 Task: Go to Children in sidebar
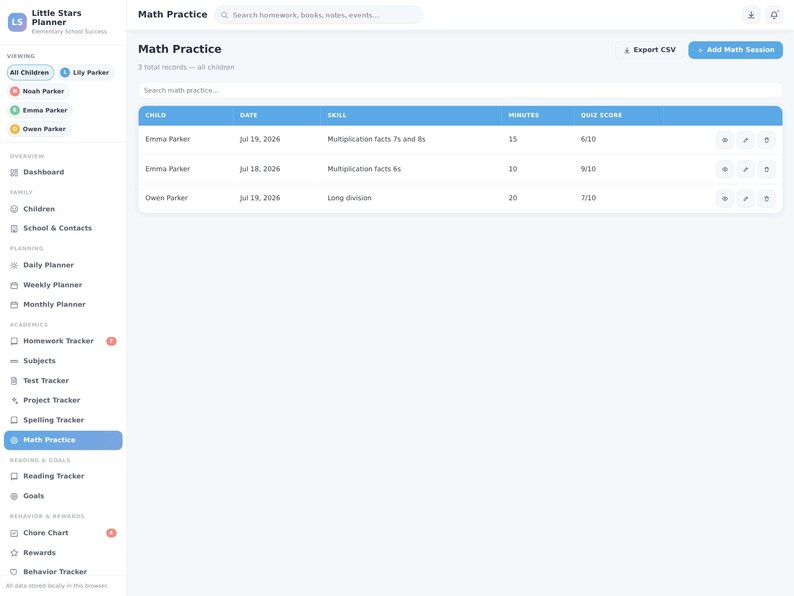(x=63, y=209)
